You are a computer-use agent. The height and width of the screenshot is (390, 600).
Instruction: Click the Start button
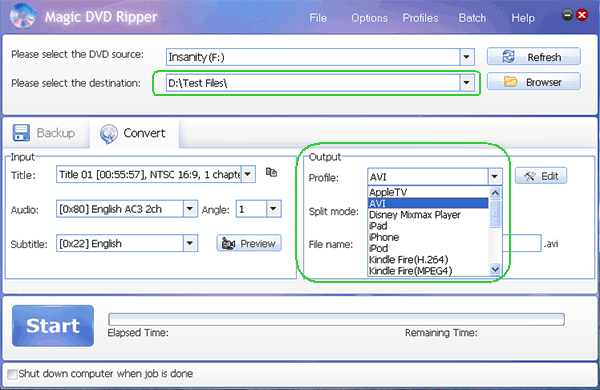(53, 326)
